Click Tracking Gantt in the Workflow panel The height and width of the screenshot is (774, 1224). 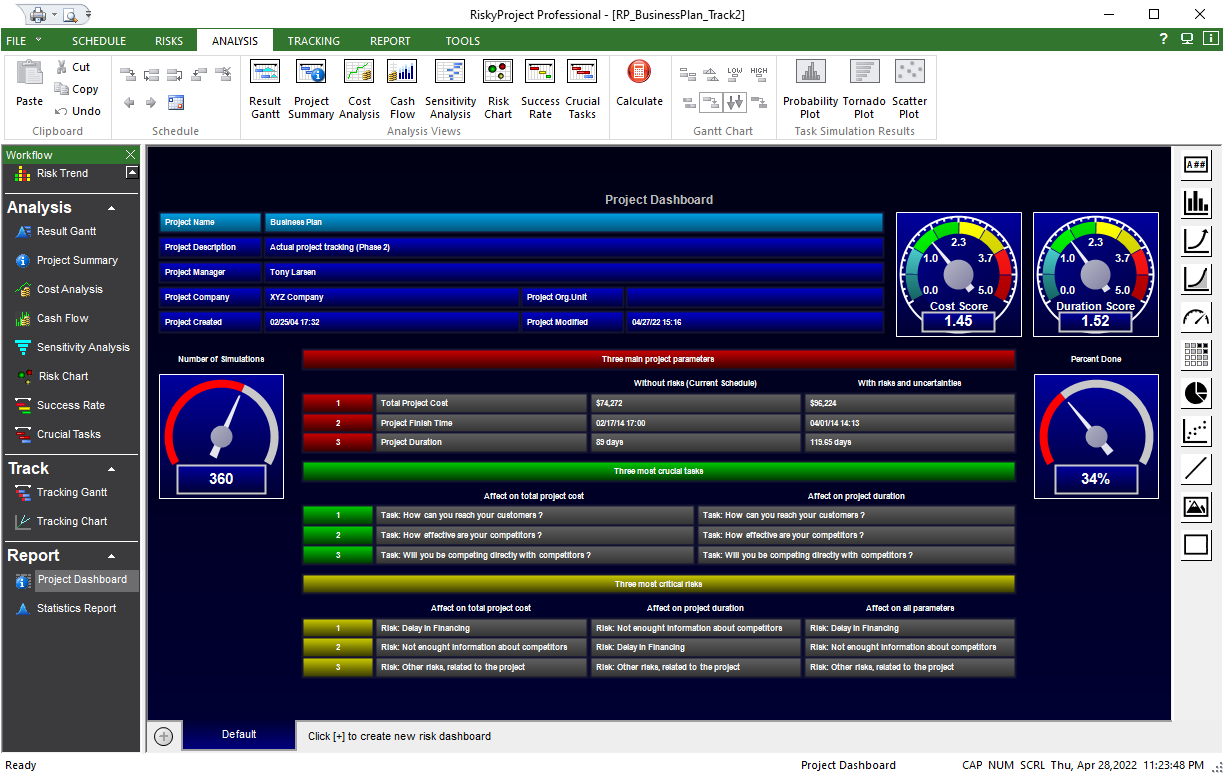tap(72, 492)
